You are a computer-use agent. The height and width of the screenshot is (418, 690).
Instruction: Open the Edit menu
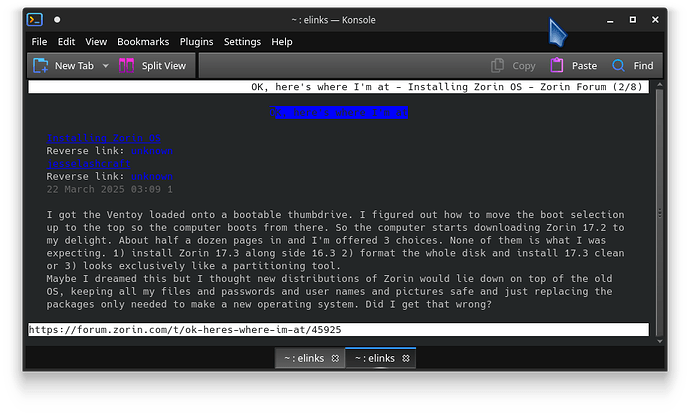(66, 42)
